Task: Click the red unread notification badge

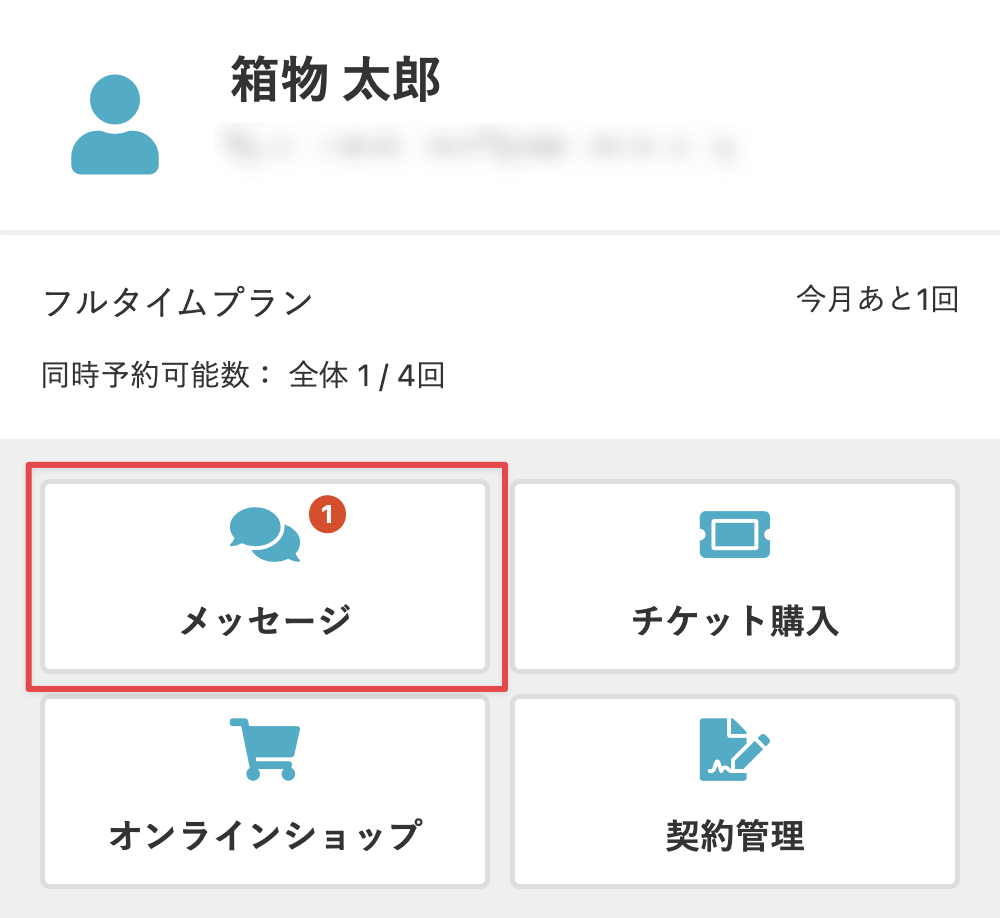Action: [x=327, y=515]
